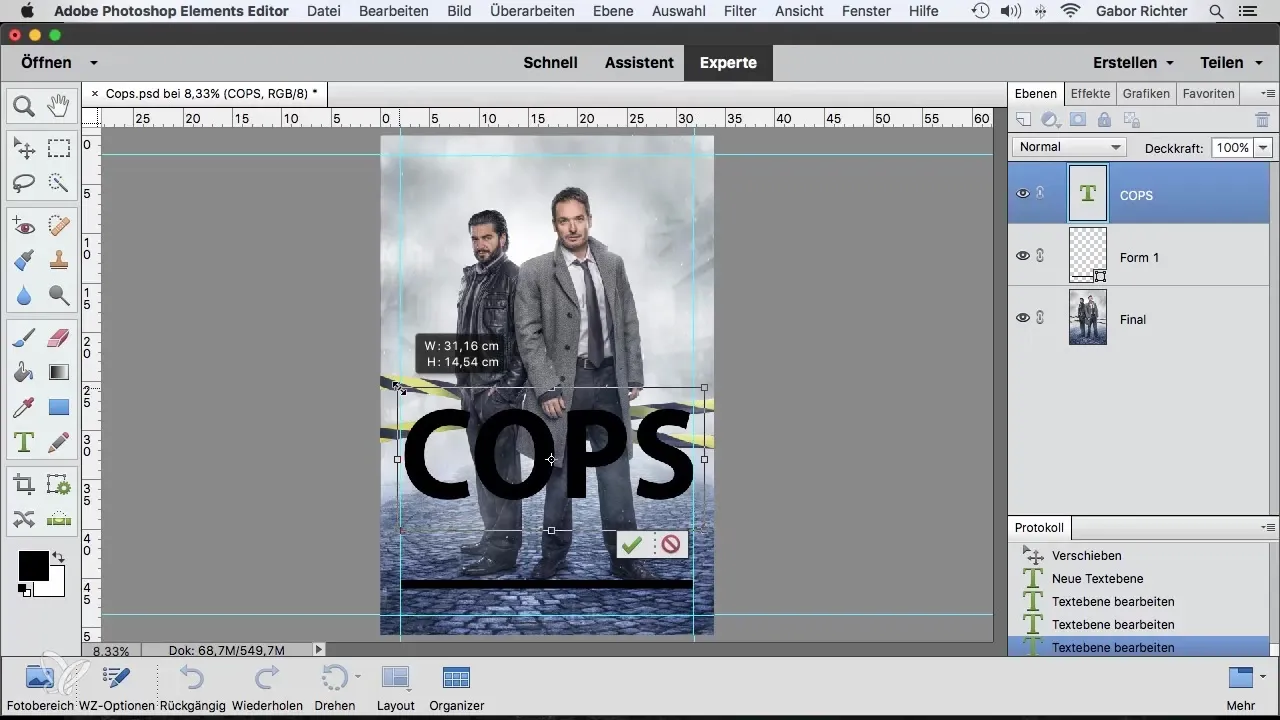Toggle link on Final layer
This screenshot has width=1280, height=720.
[1041, 318]
